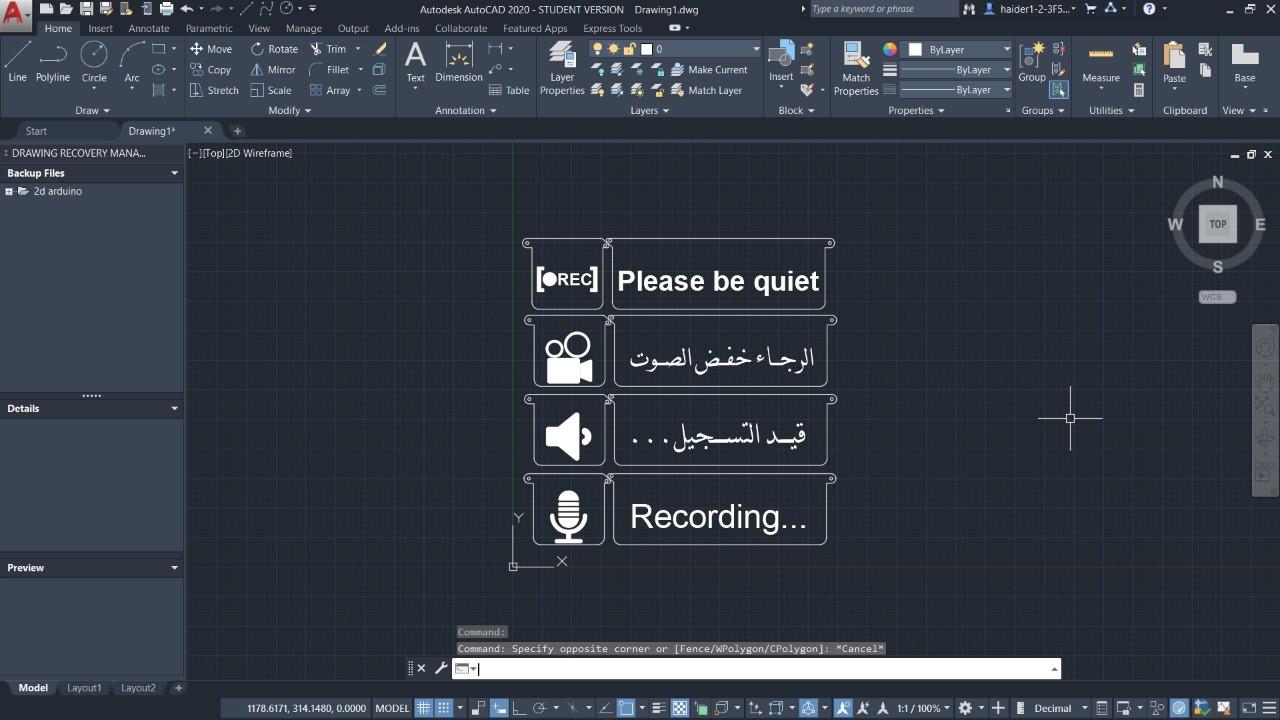
Task: Select the Erase tool in Modify panel
Action: click(x=380, y=49)
